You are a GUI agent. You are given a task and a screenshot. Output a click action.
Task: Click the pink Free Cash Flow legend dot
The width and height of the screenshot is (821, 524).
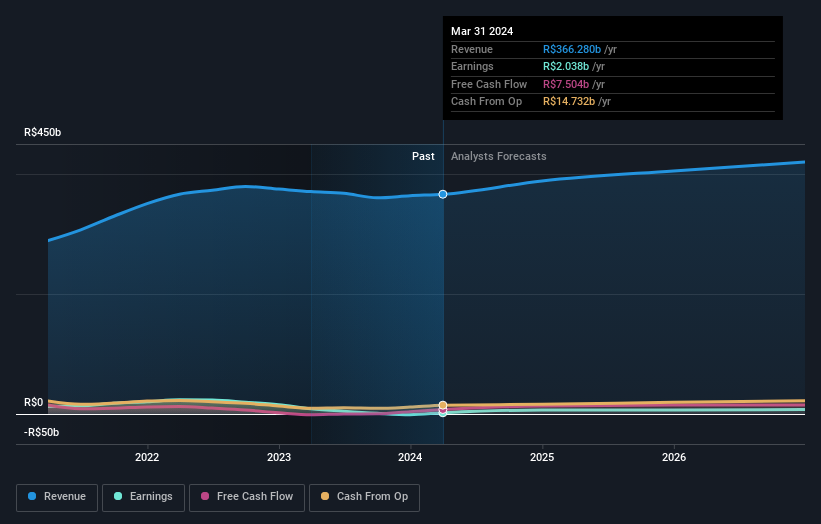coord(205,496)
